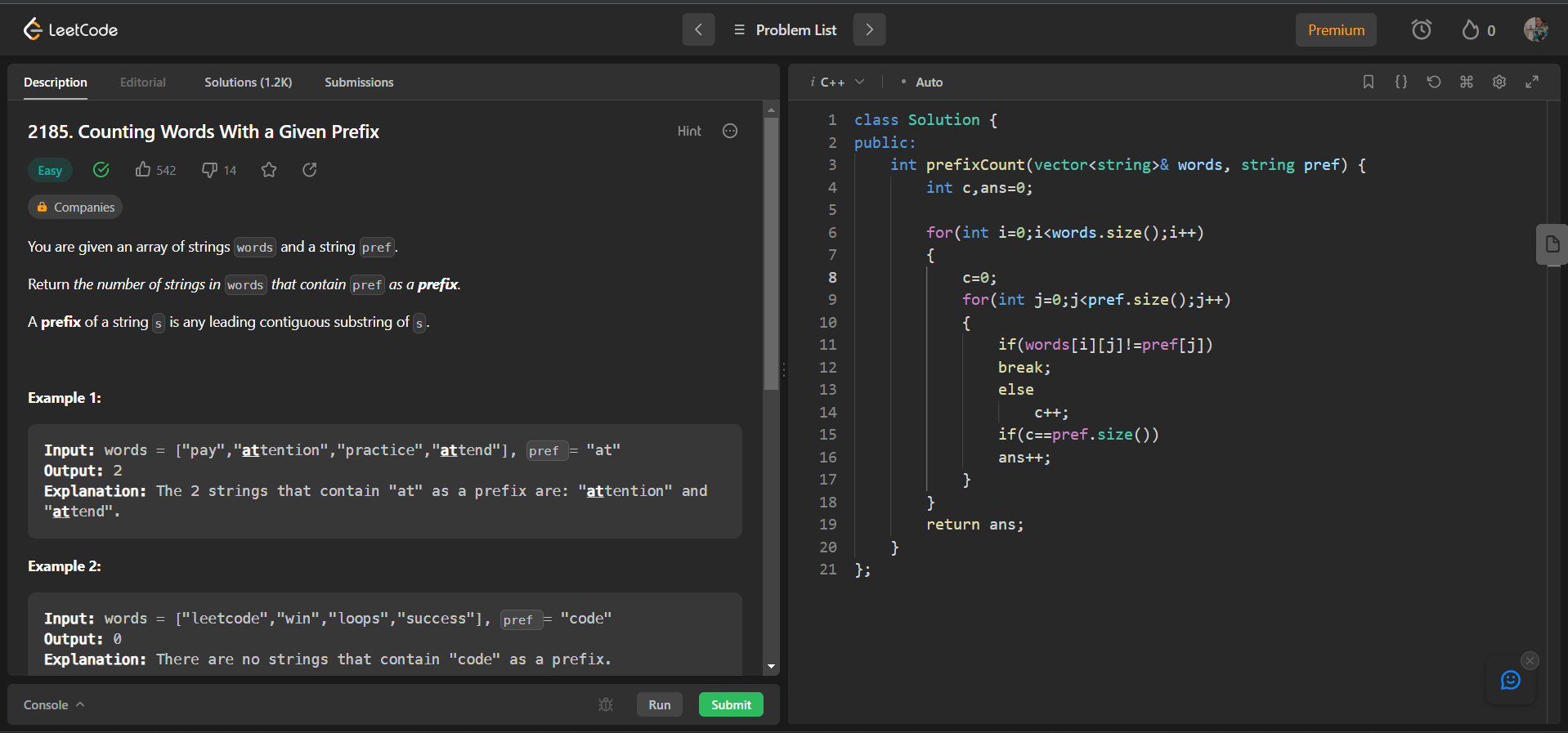Click the Auto indicator in editor
The image size is (1568, 733).
coord(929,83)
